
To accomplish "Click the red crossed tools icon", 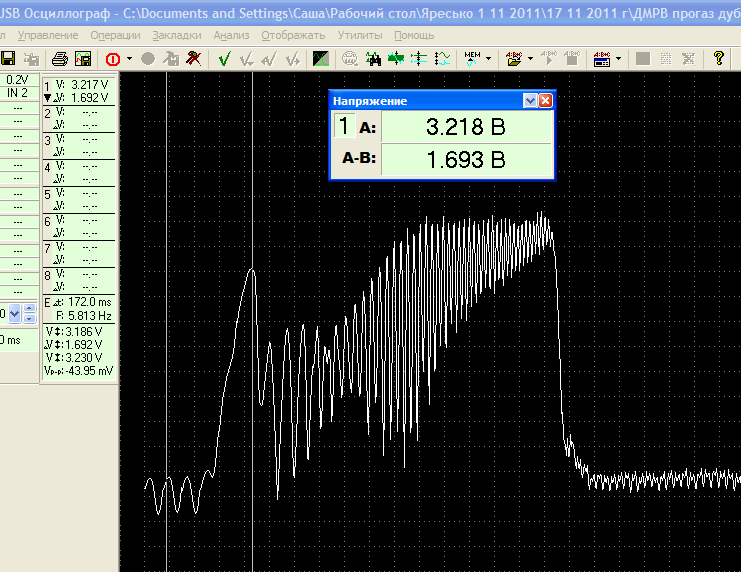I will pyautogui.click(x=194, y=59).
